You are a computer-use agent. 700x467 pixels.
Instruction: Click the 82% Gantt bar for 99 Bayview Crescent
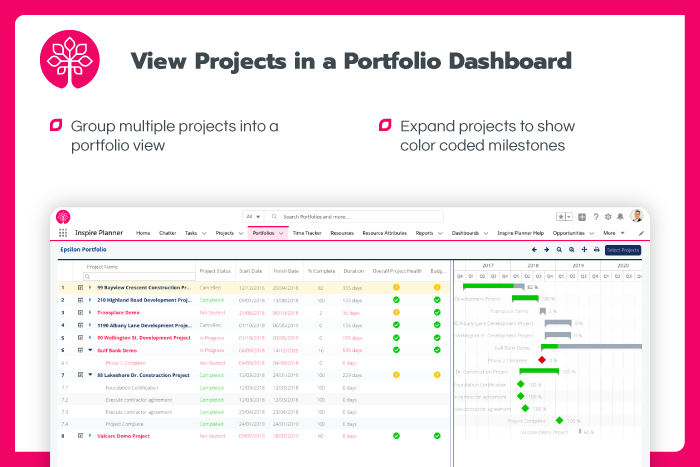click(493, 287)
